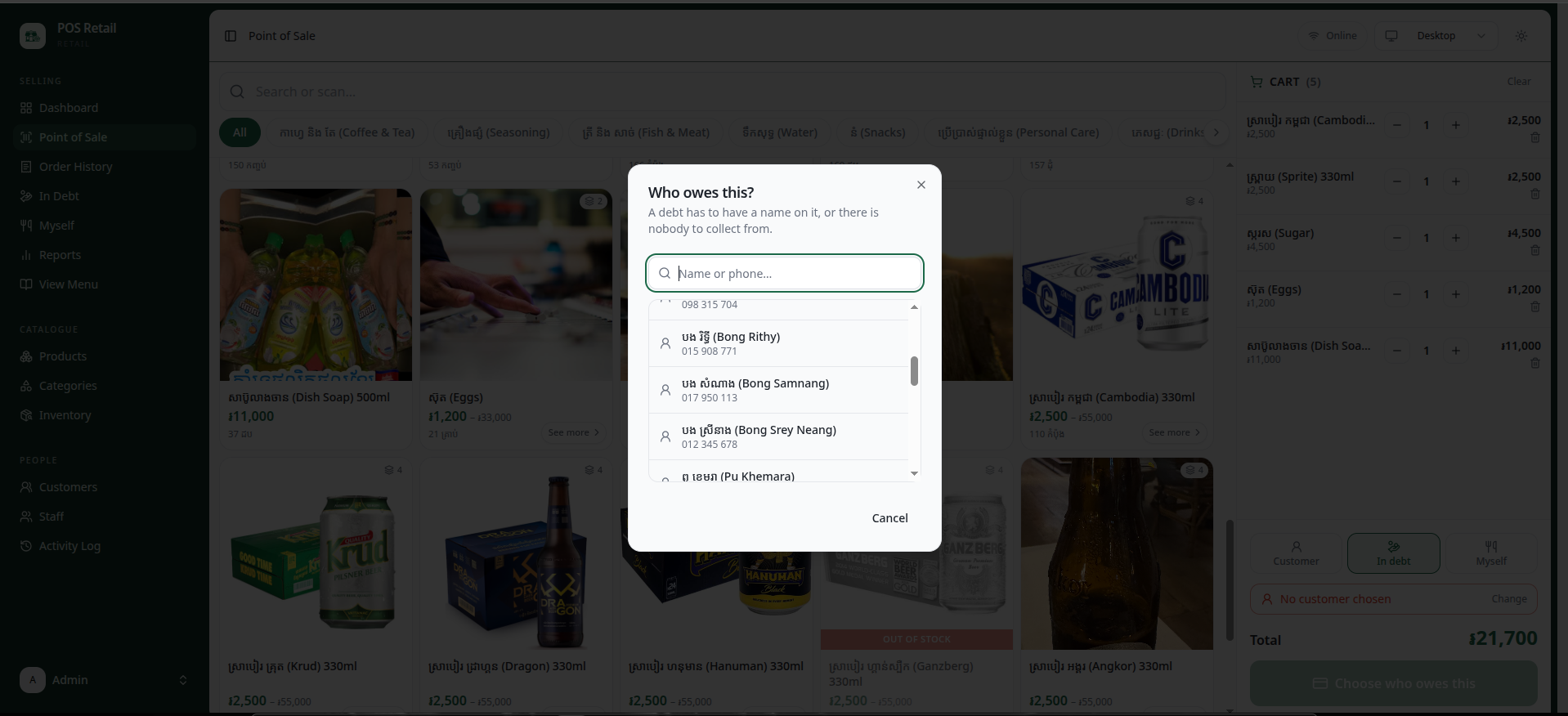Click the POS Retail logo icon
1568x716 pixels.
click(33, 36)
